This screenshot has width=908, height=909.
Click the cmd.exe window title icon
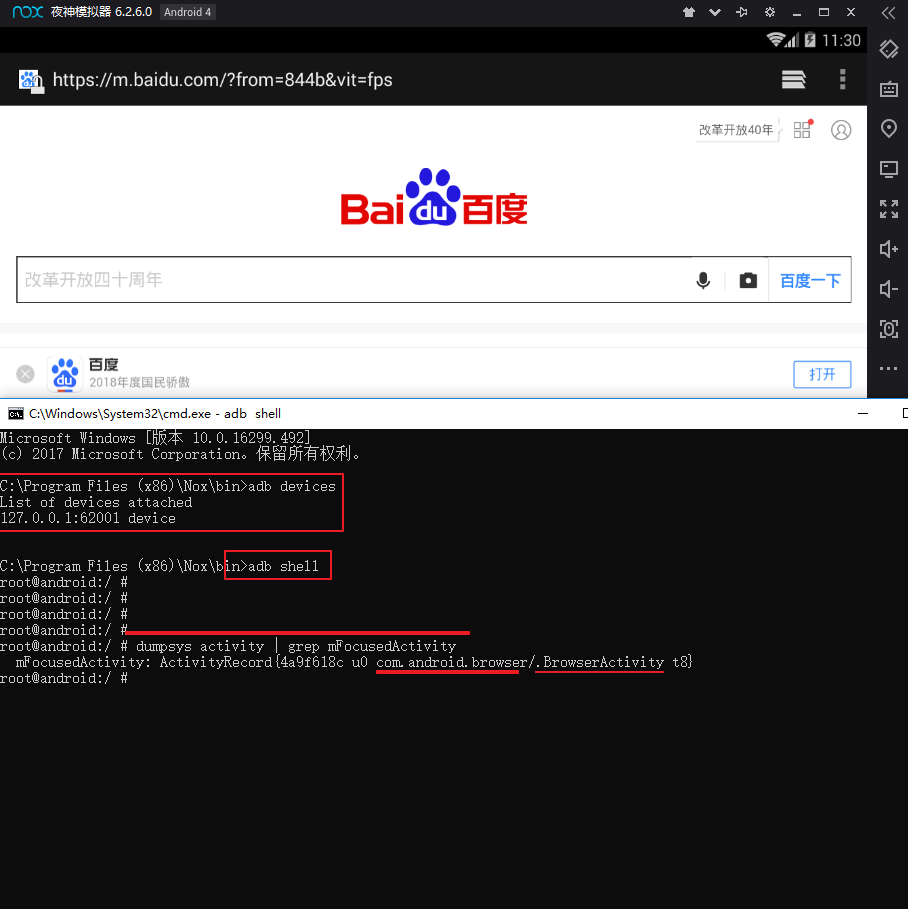coord(16,414)
